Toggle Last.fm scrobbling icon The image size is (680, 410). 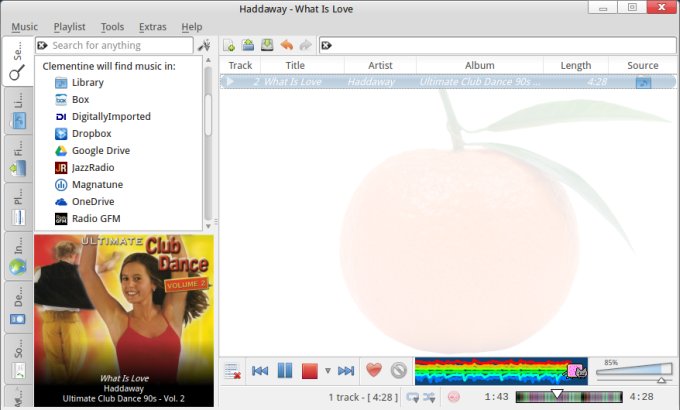pyautogui.click(x=454, y=397)
